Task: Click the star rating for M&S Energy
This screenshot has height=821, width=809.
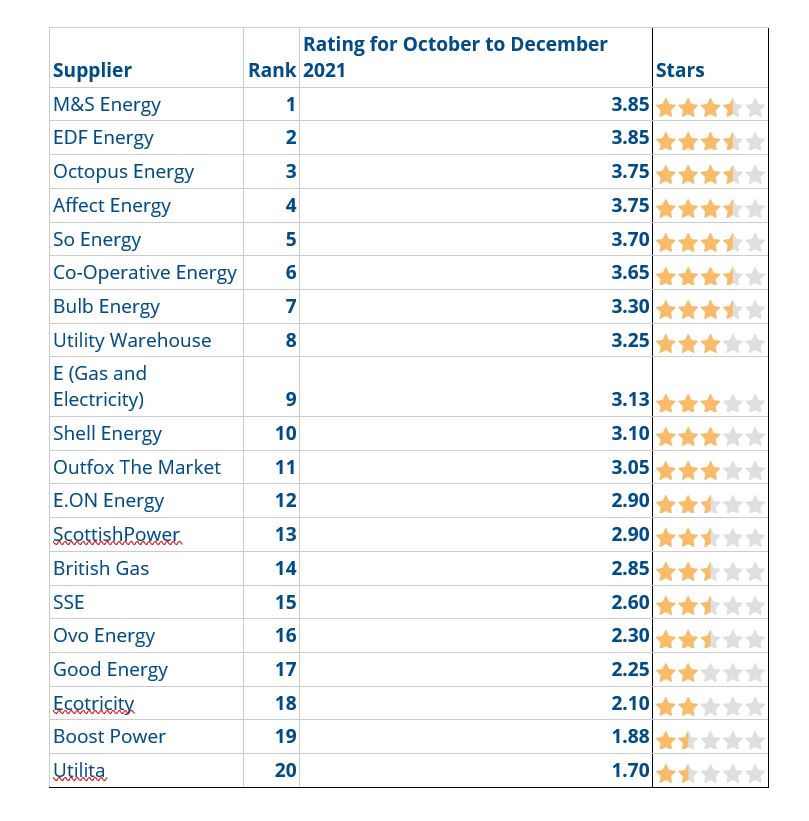Action: click(710, 107)
